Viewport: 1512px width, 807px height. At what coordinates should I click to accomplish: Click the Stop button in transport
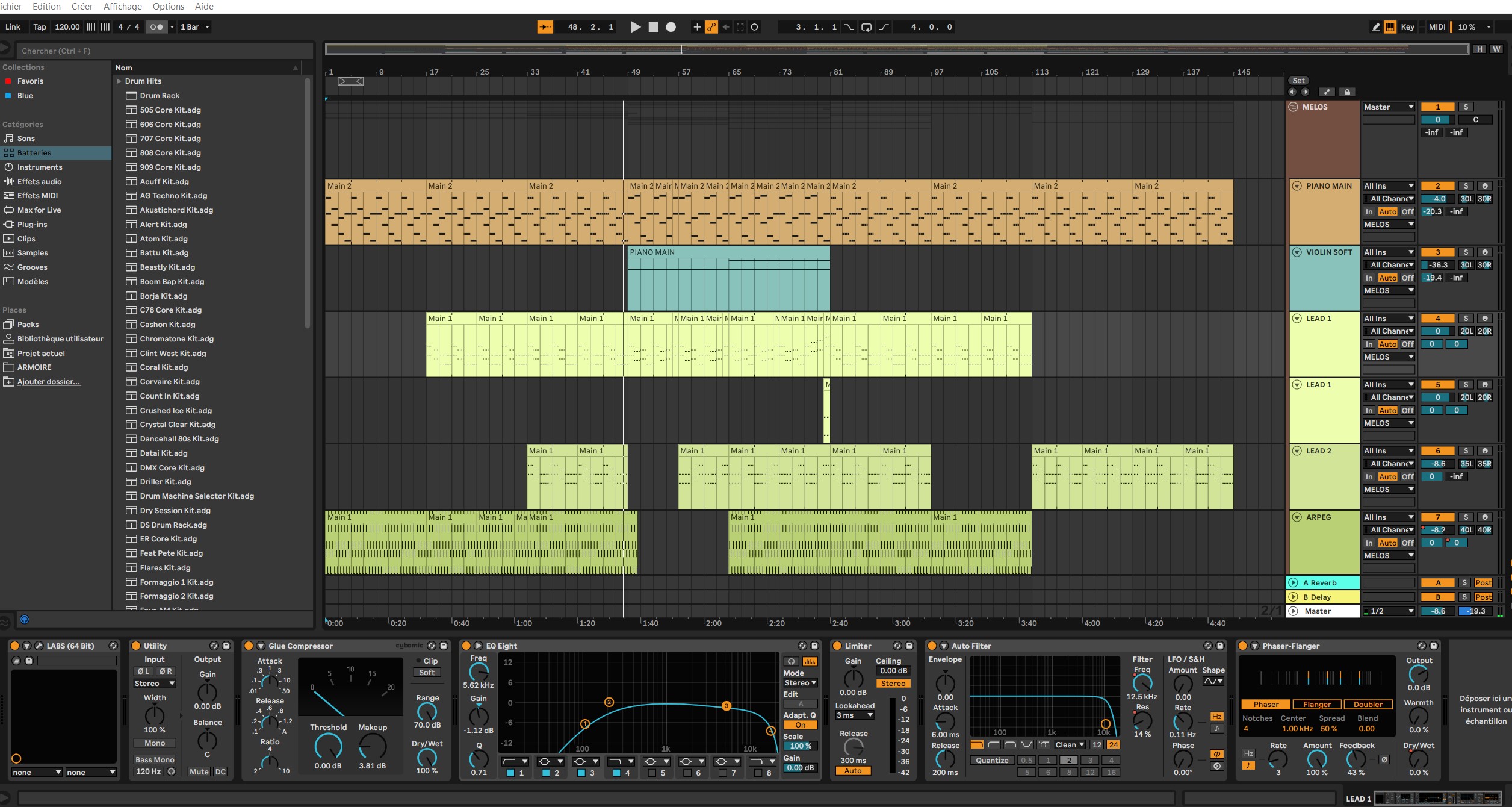click(x=653, y=27)
